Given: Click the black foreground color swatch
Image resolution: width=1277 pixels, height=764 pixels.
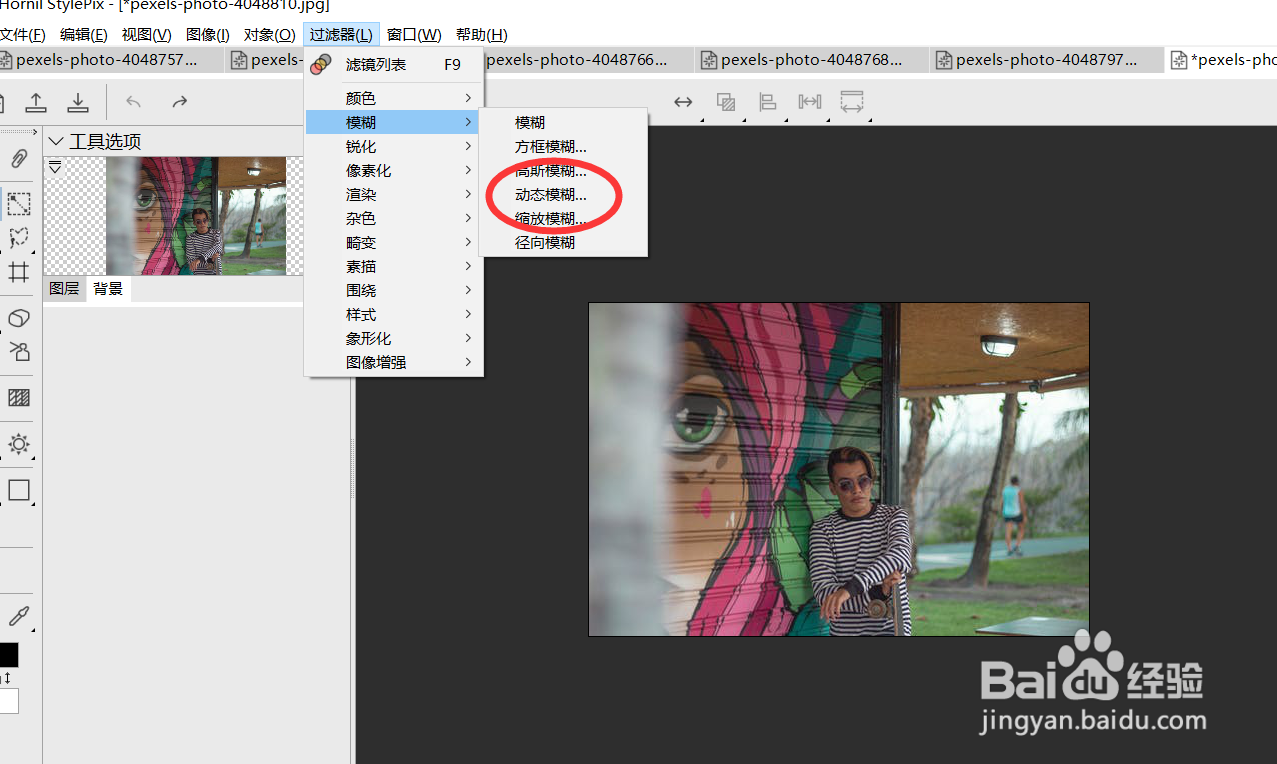Looking at the screenshot, I should click(8, 655).
